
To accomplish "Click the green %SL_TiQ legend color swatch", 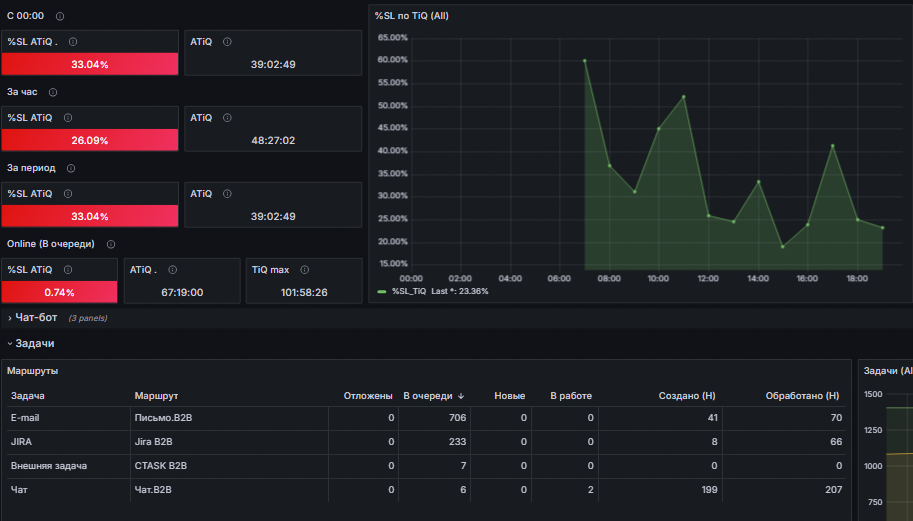I will pos(381,292).
